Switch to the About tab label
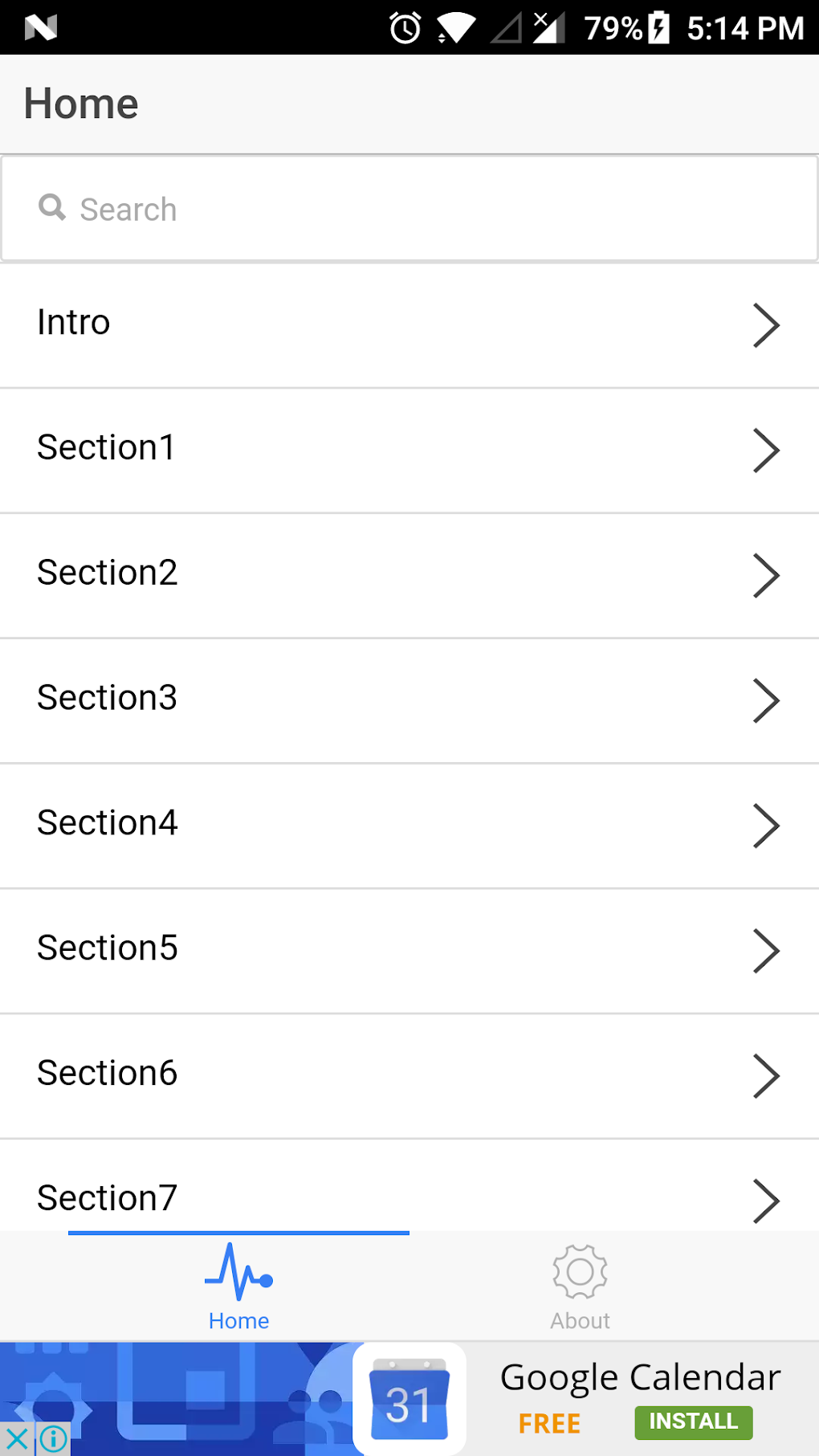 click(580, 1321)
